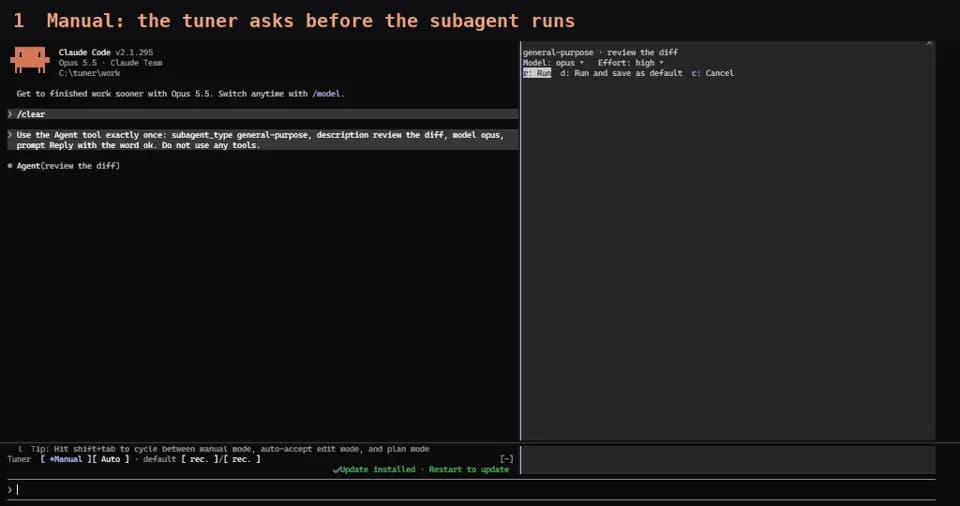Click the prompt chevron at the input line
This screenshot has width=960, height=506.
click(x=10, y=489)
